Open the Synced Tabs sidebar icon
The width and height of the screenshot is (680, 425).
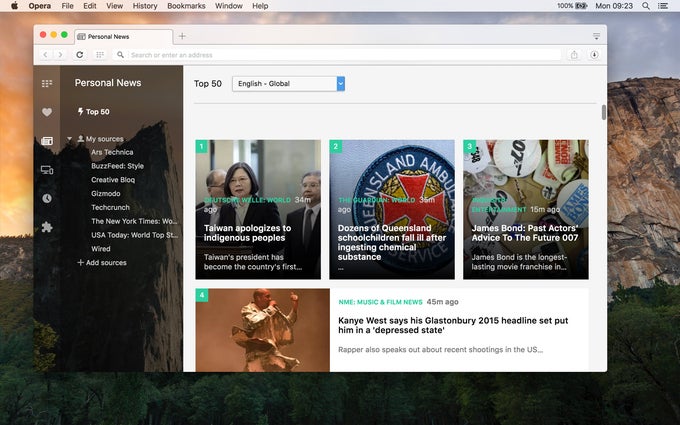point(47,170)
